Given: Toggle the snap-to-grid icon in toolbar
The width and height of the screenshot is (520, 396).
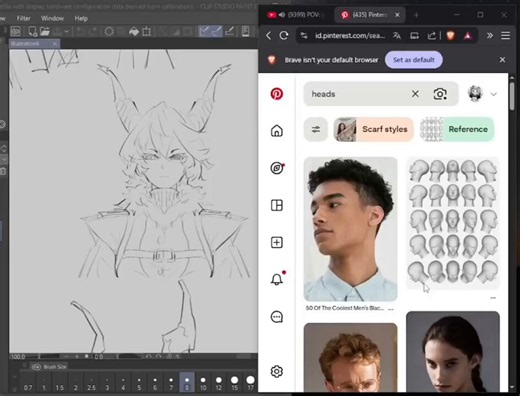Looking at the screenshot, I should (x=230, y=32).
